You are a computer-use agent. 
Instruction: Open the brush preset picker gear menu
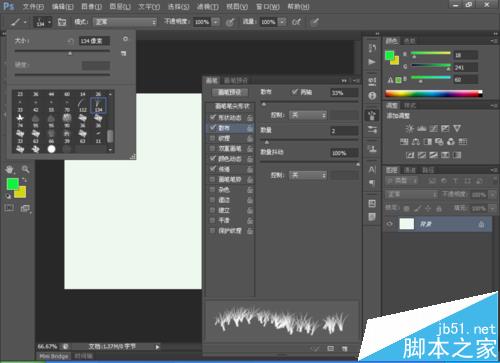[125, 39]
